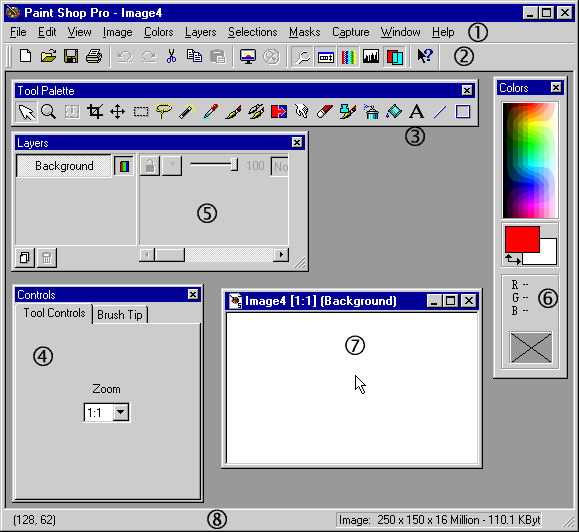Click the Redo arrow icon

148,56
